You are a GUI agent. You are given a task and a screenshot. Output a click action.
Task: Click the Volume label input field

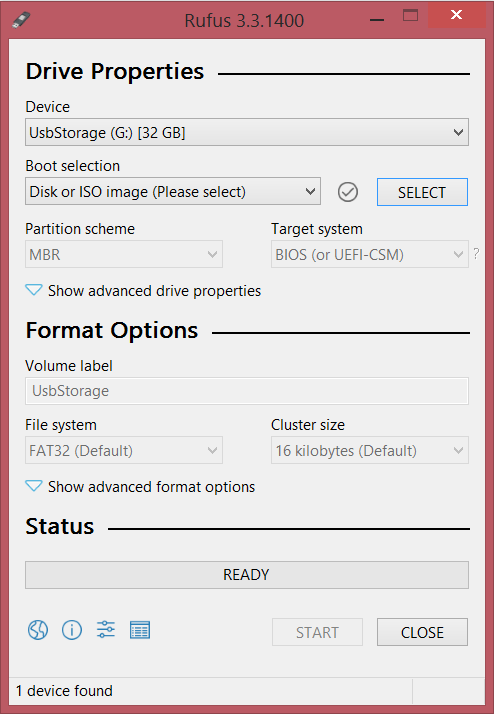[247, 391]
